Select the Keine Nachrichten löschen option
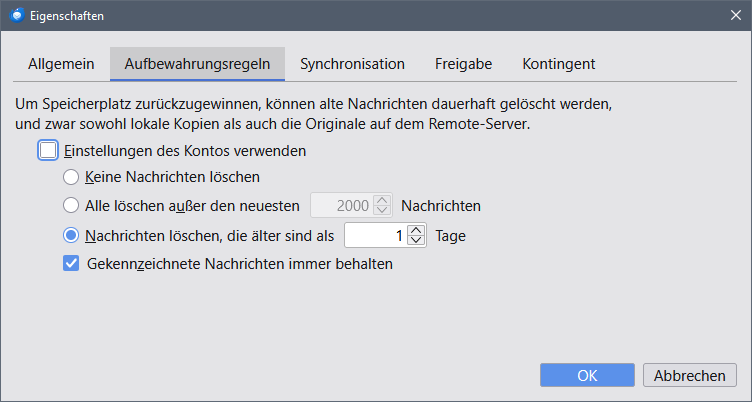This screenshot has height=402, width=752. coord(71,178)
